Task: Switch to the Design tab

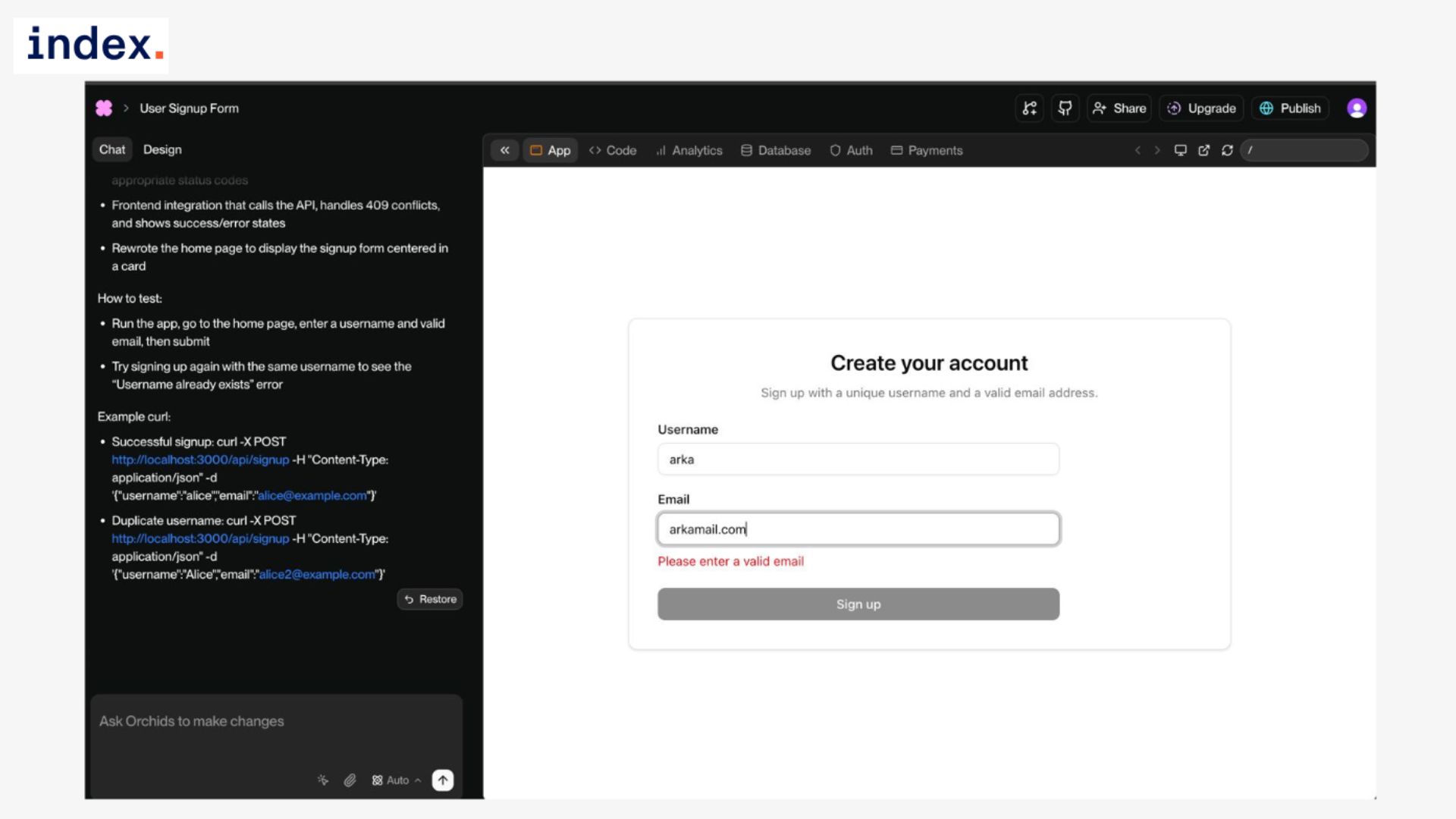Action: (x=162, y=149)
